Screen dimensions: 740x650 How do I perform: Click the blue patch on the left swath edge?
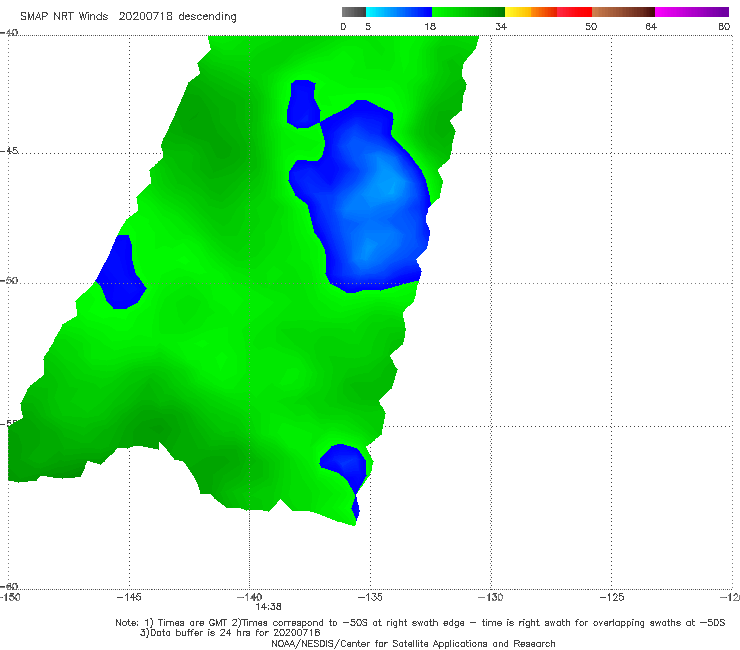(121, 271)
